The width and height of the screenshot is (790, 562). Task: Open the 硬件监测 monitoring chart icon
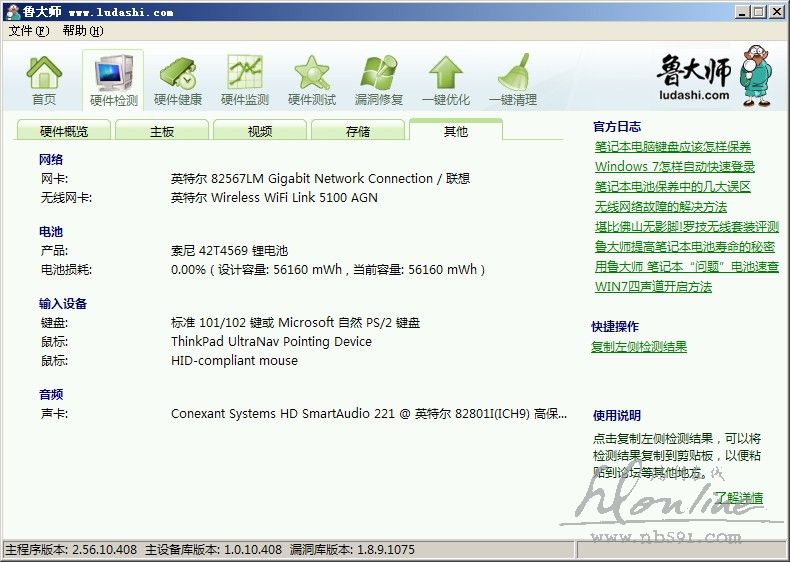245,81
